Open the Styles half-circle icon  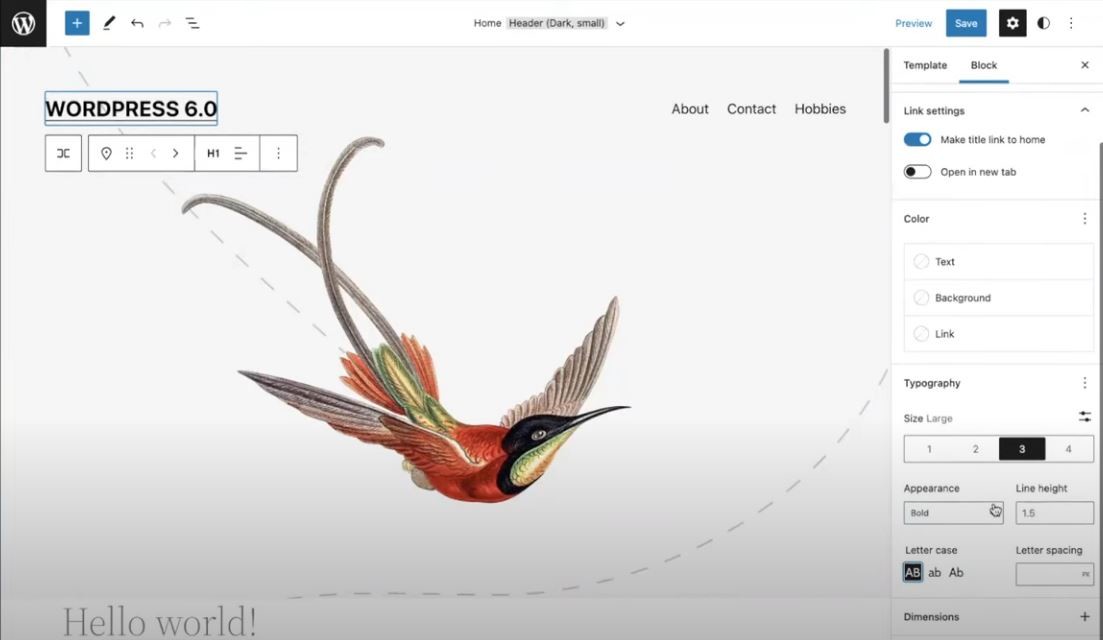[x=1043, y=23]
